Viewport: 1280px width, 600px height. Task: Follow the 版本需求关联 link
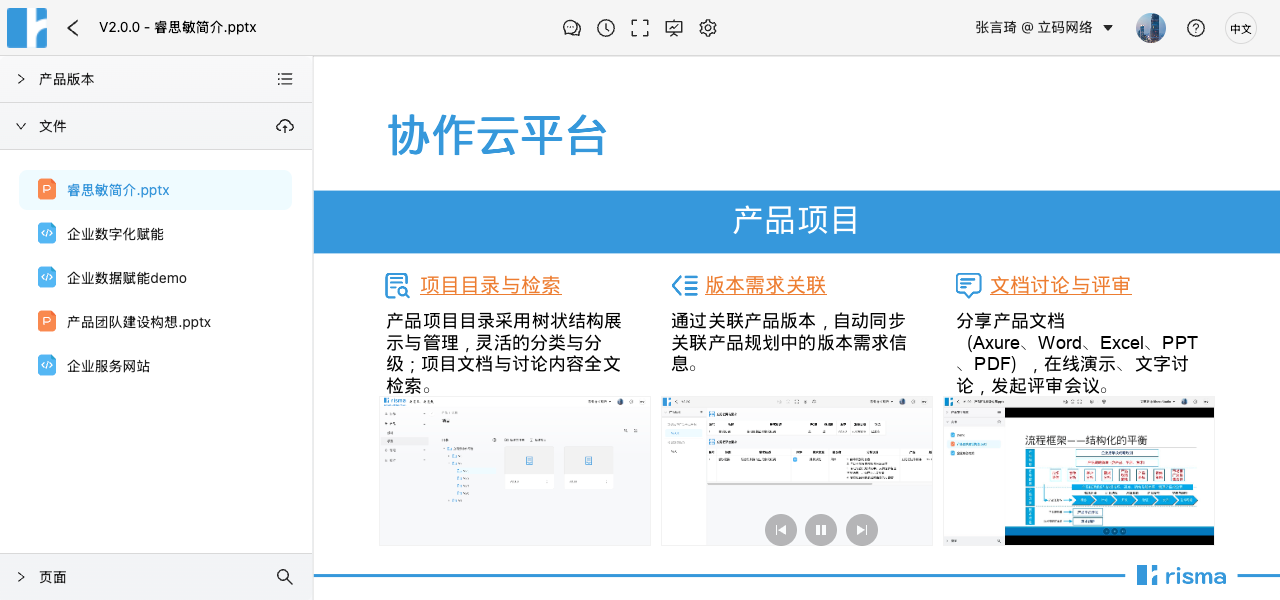tap(765, 285)
